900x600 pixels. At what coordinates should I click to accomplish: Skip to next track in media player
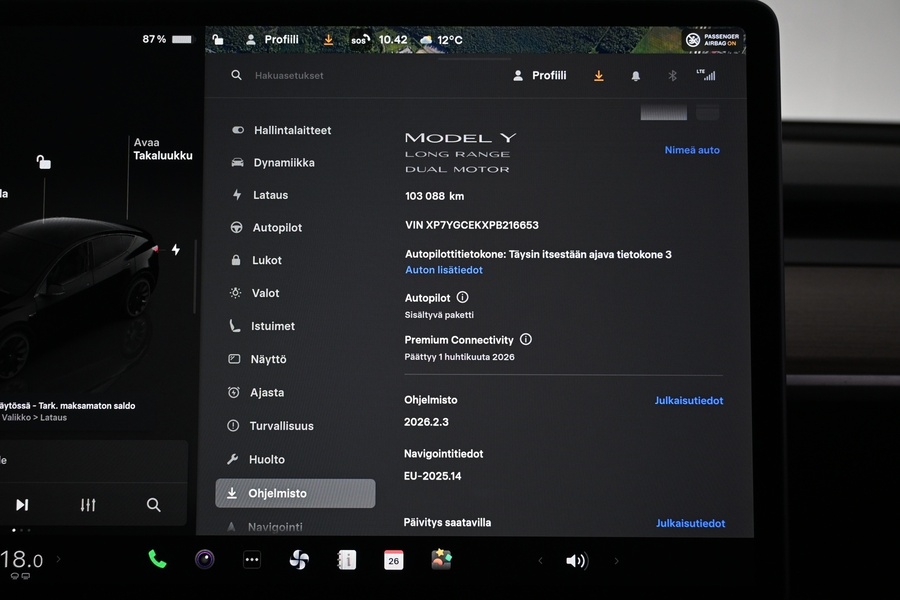(22, 505)
